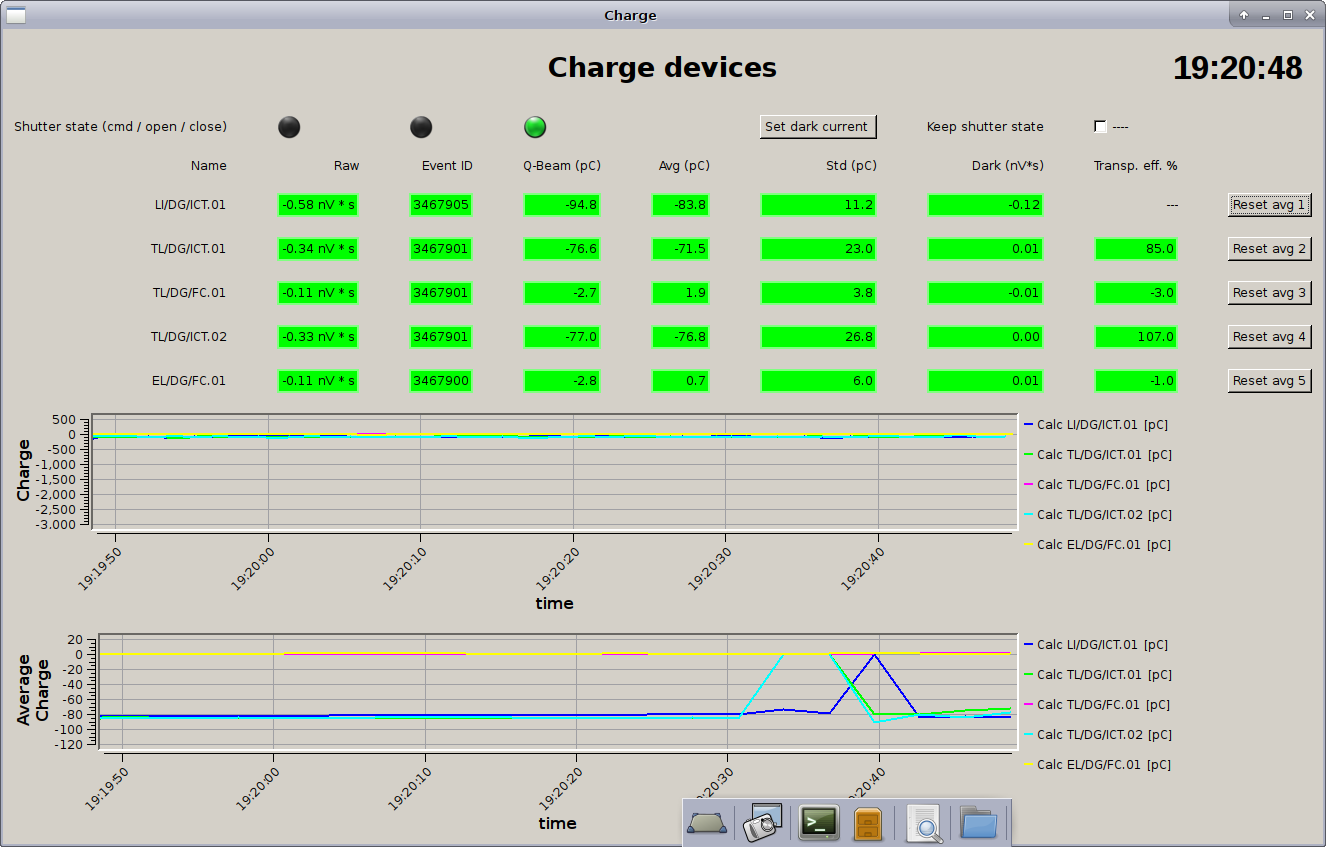Open the file cabinet manager icon
This screenshot has width=1326, height=847.
coord(868,823)
